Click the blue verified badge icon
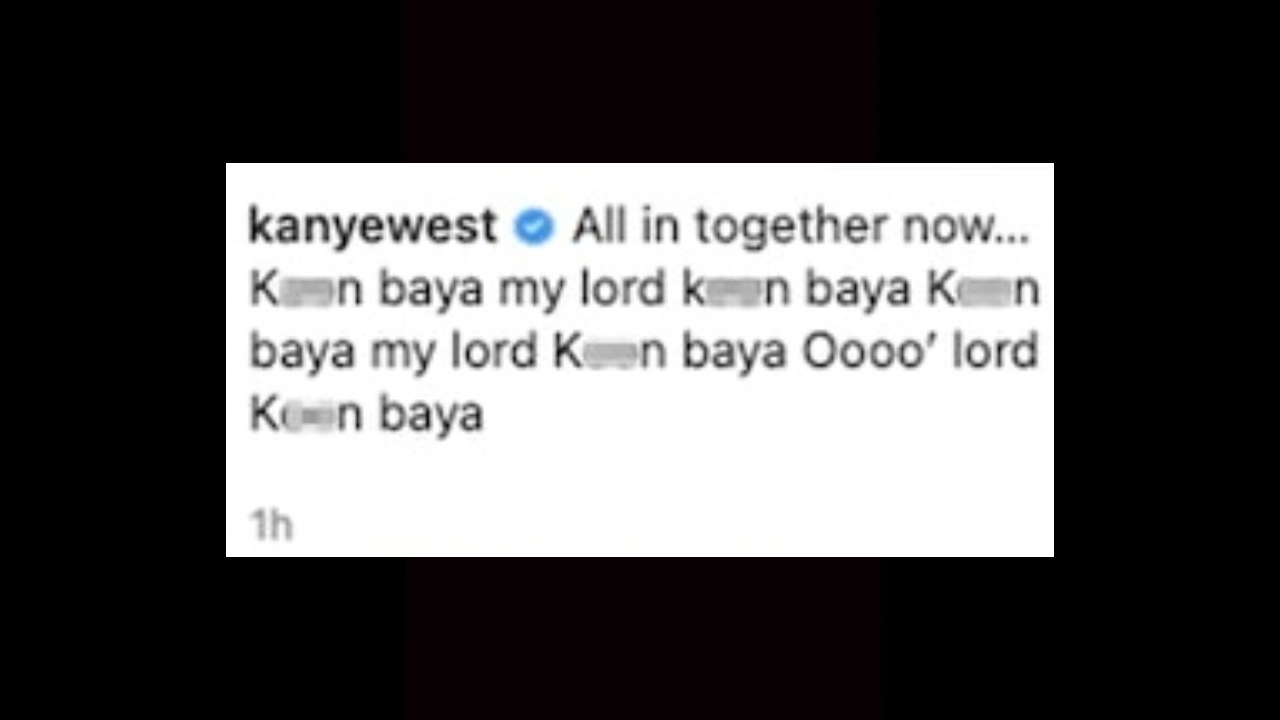This screenshot has height=720, width=1280. pyautogui.click(x=534, y=228)
